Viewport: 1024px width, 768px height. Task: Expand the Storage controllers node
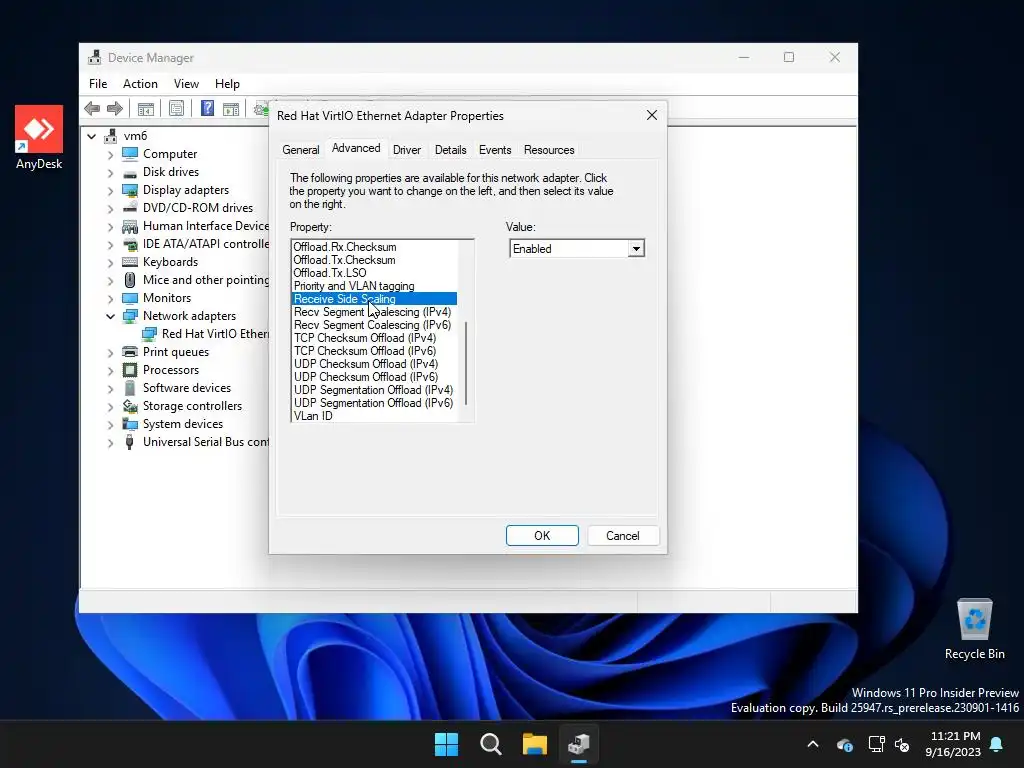(x=110, y=407)
